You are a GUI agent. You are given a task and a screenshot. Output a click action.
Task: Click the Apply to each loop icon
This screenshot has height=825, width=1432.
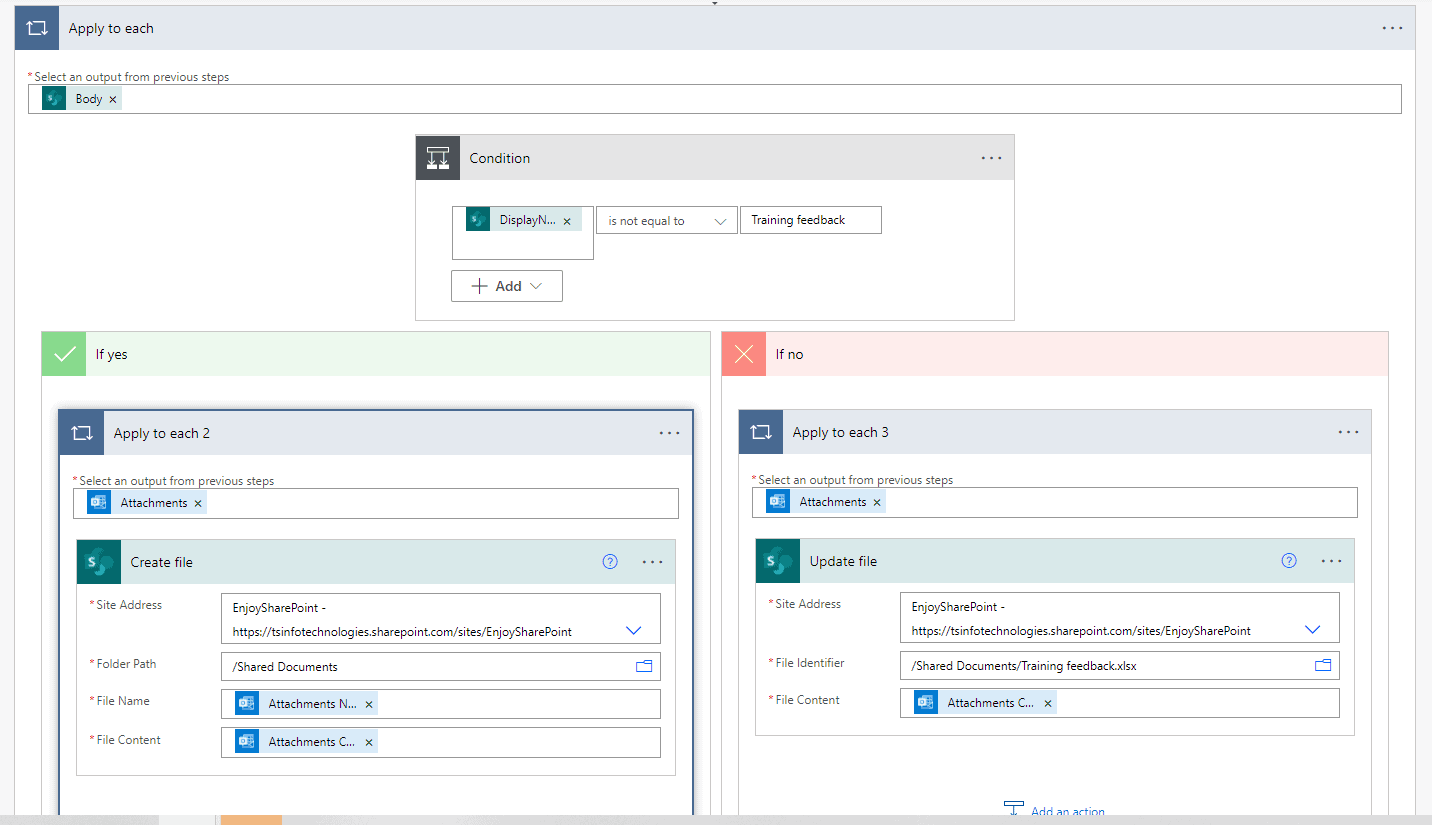pyautogui.click(x=36, y=27)
